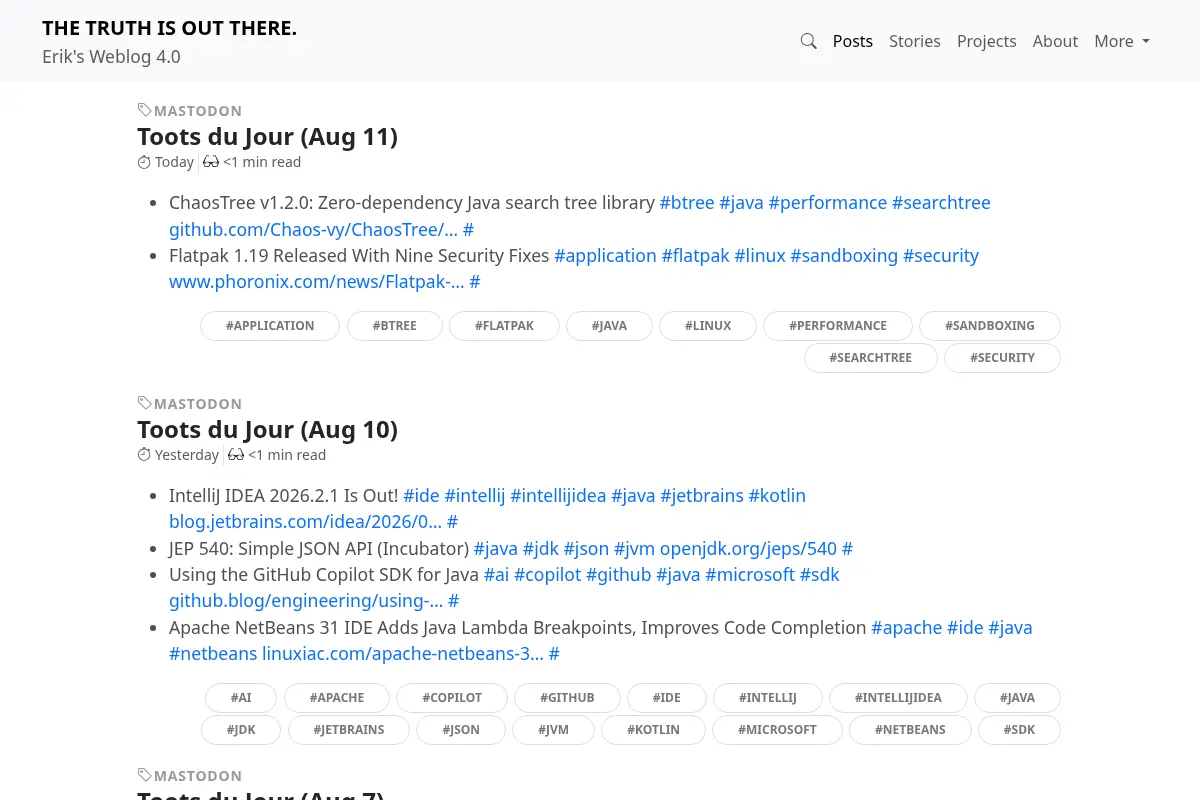Viewport: 1200px width, 800px height.
Task: Click the #APACHE tag pill
Action: click(337, 698)
